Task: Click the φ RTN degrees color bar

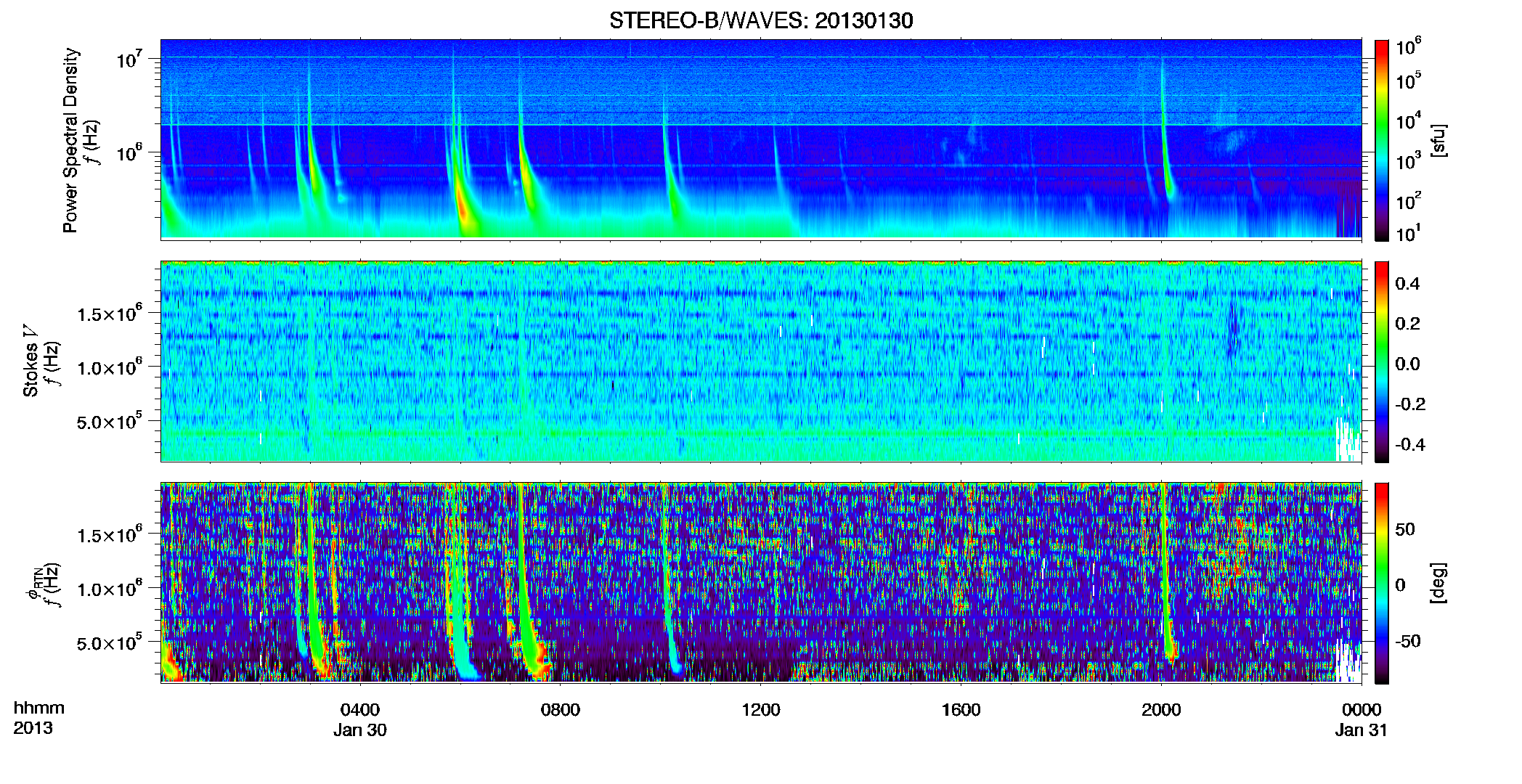Action: [x=1382, y=583]
